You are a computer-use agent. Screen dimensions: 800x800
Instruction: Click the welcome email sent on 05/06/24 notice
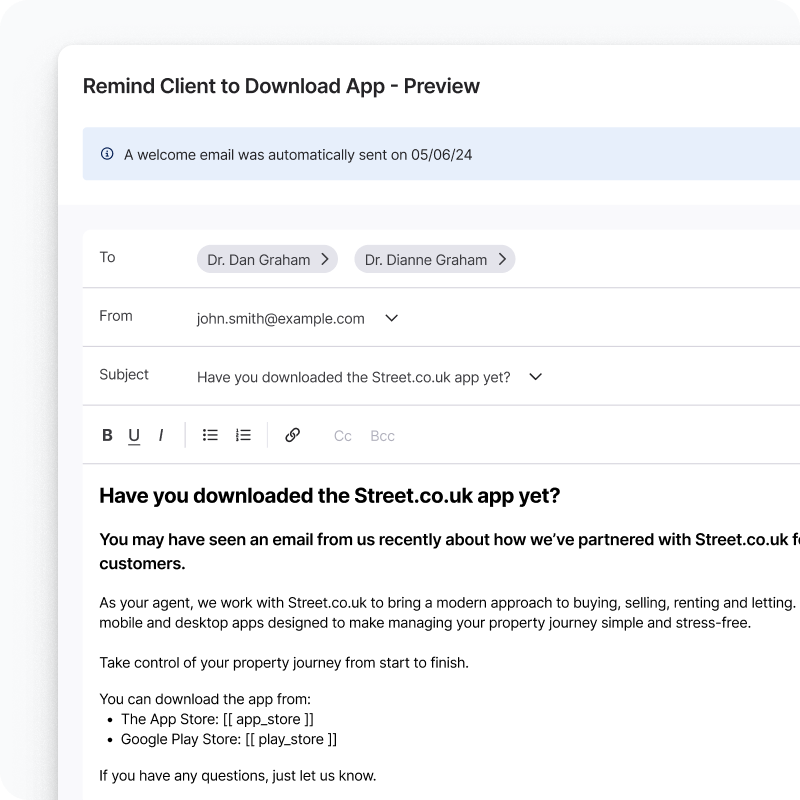298,155
